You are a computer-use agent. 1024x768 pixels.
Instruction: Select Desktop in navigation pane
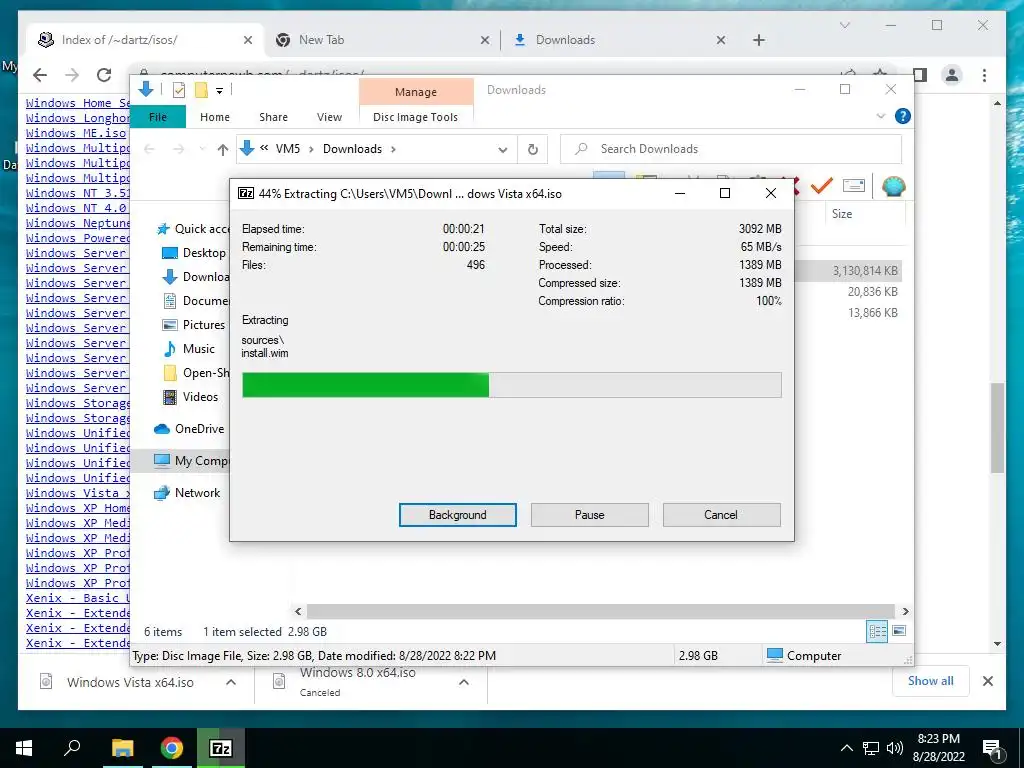(x=194, y=253)
